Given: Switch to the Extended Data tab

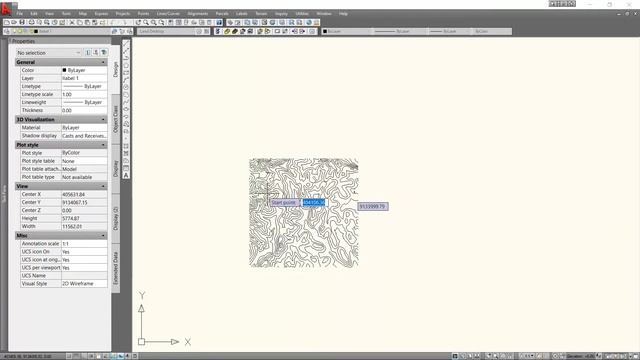Looking at the screenshot, I should (x=116, y=268).
